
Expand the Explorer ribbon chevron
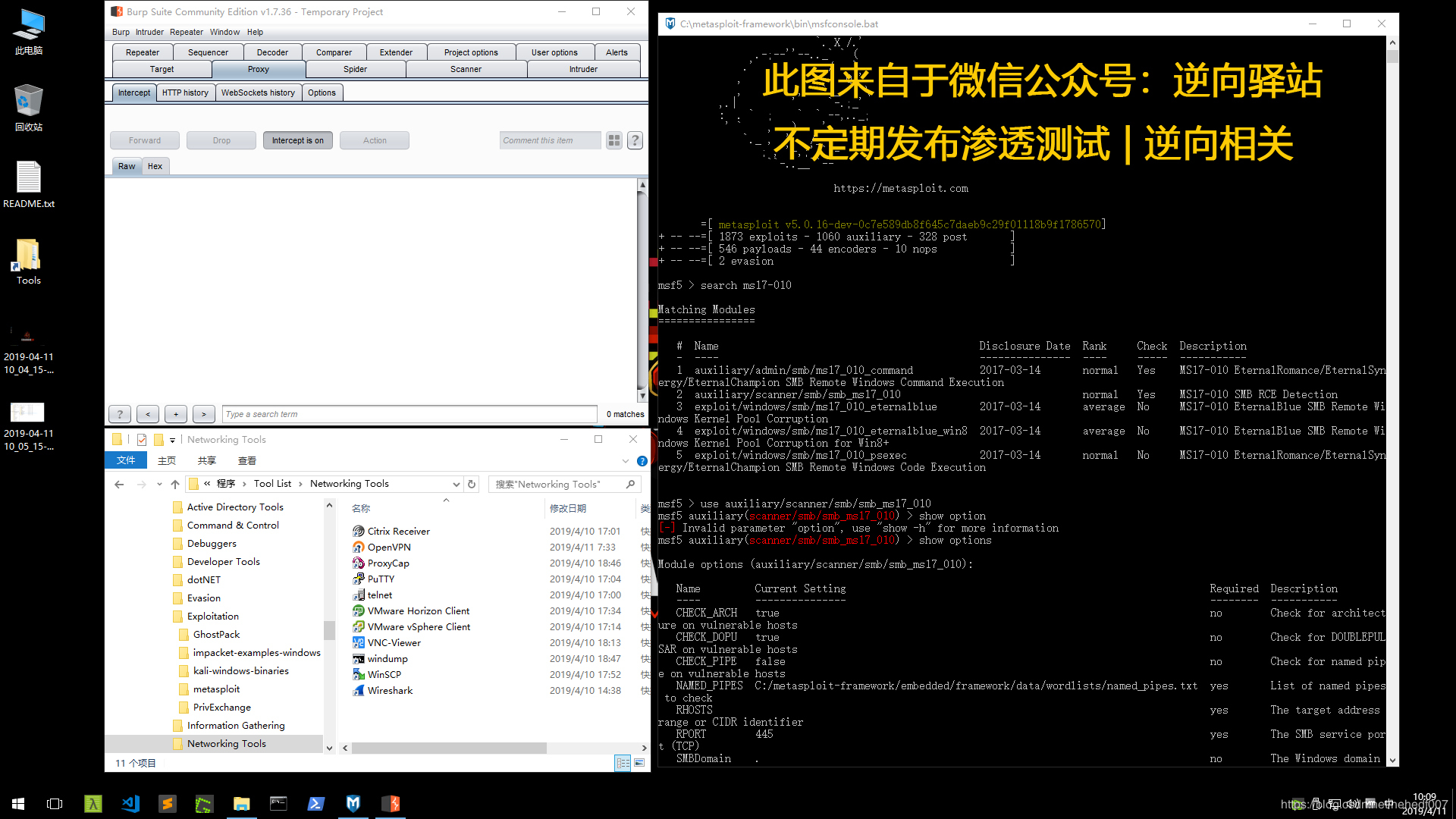tap(625, 460)
